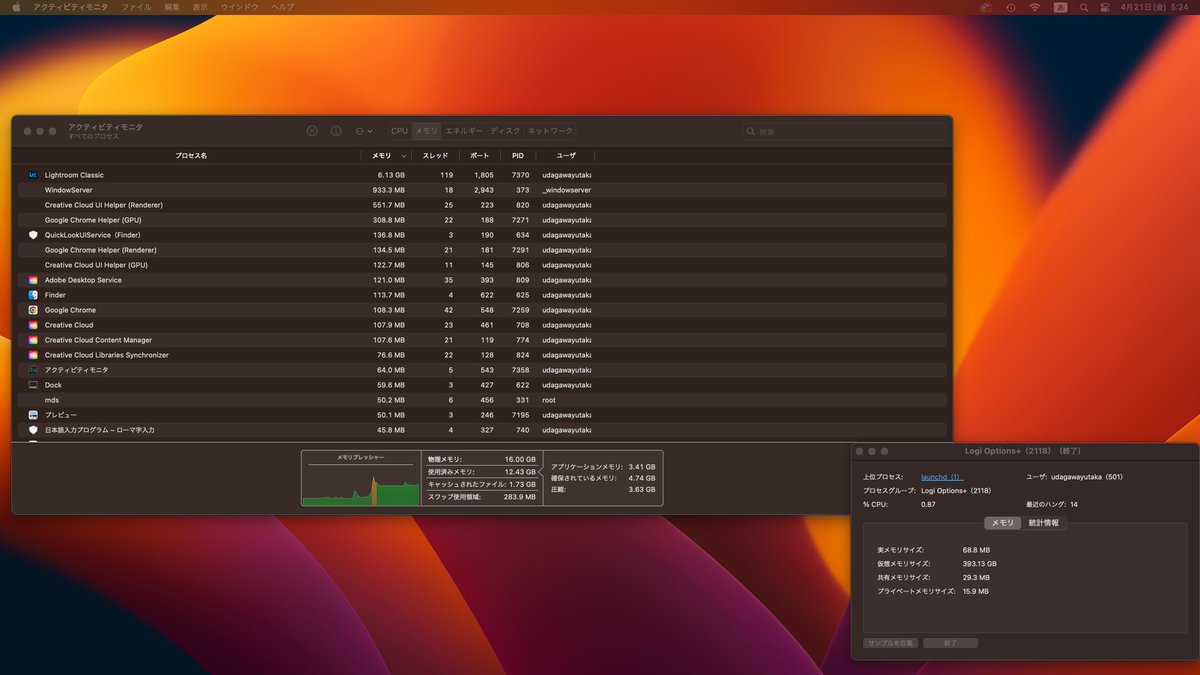Click the Creative Cloud process row icon
The width and height of the screenshot is (1200, 675).
(x=33, y=325)
